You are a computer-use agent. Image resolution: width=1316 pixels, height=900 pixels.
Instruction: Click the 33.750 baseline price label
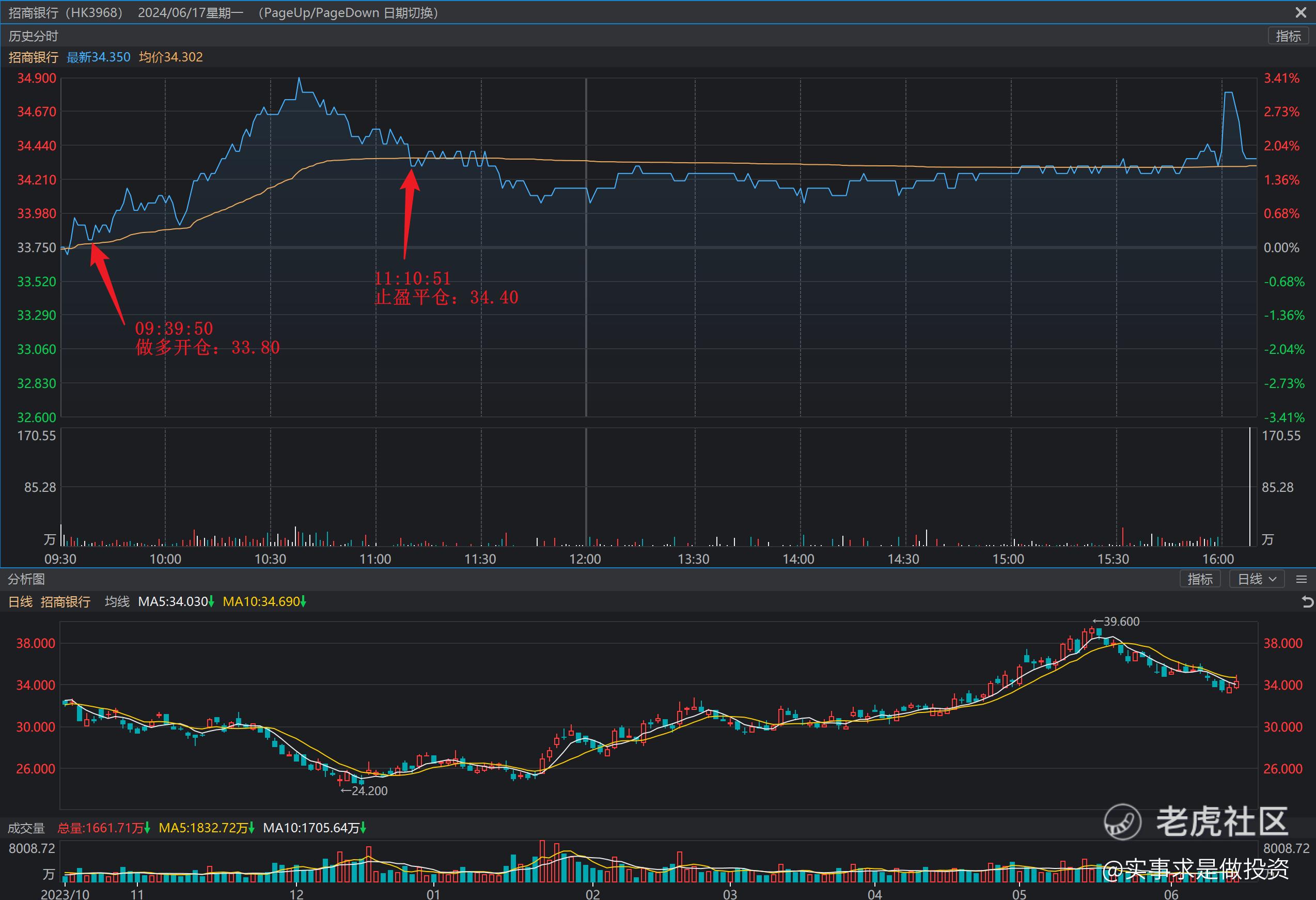point(37,247)
